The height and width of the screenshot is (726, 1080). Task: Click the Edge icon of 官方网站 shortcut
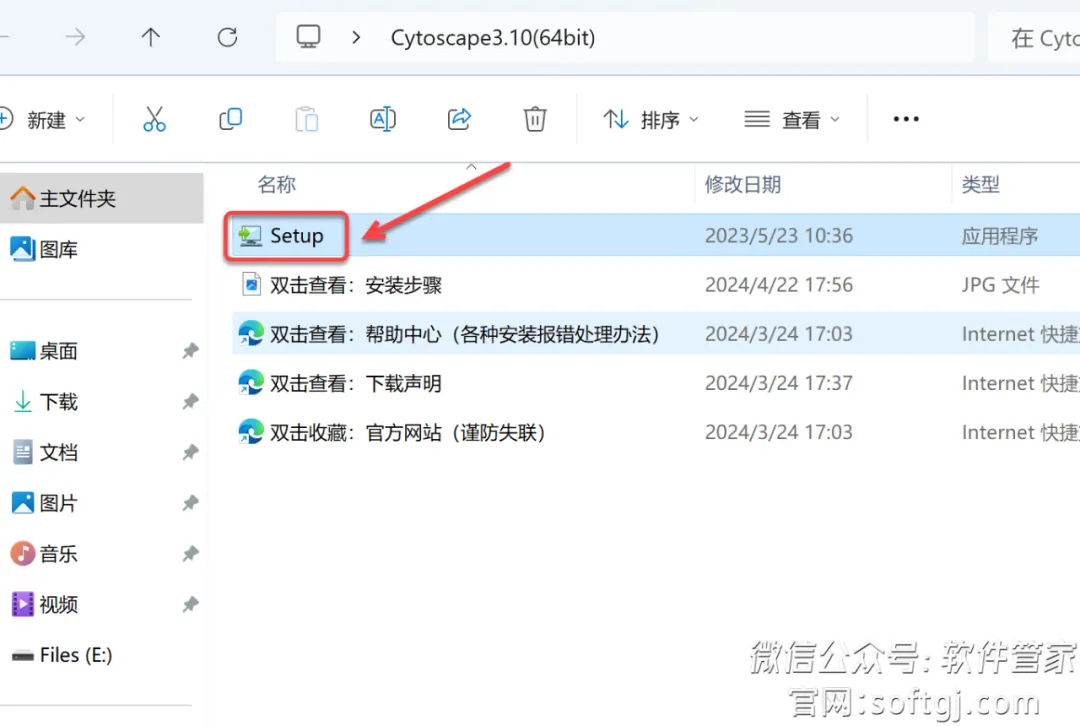251,432
